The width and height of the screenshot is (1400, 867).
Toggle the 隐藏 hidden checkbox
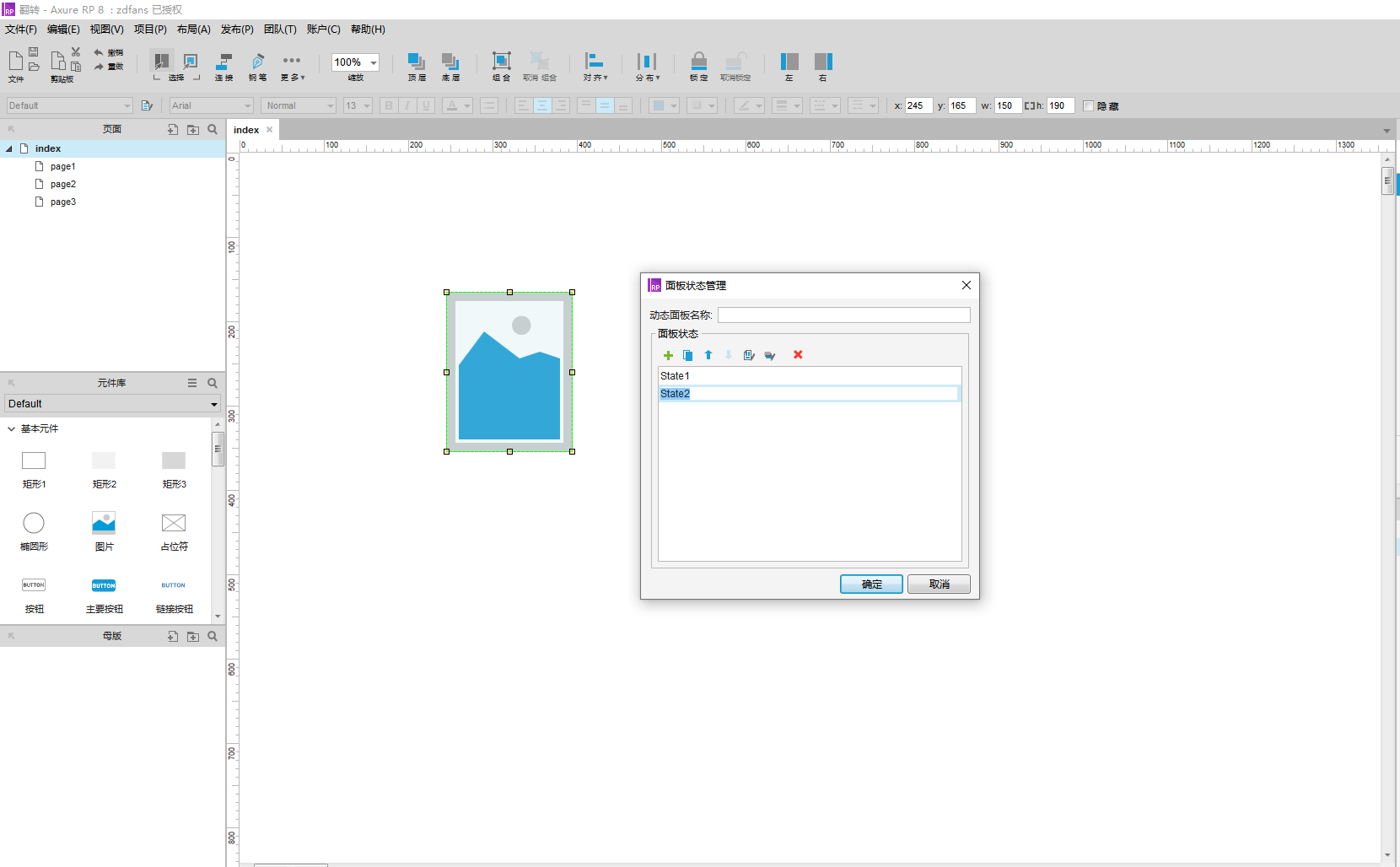(1089, 106)
